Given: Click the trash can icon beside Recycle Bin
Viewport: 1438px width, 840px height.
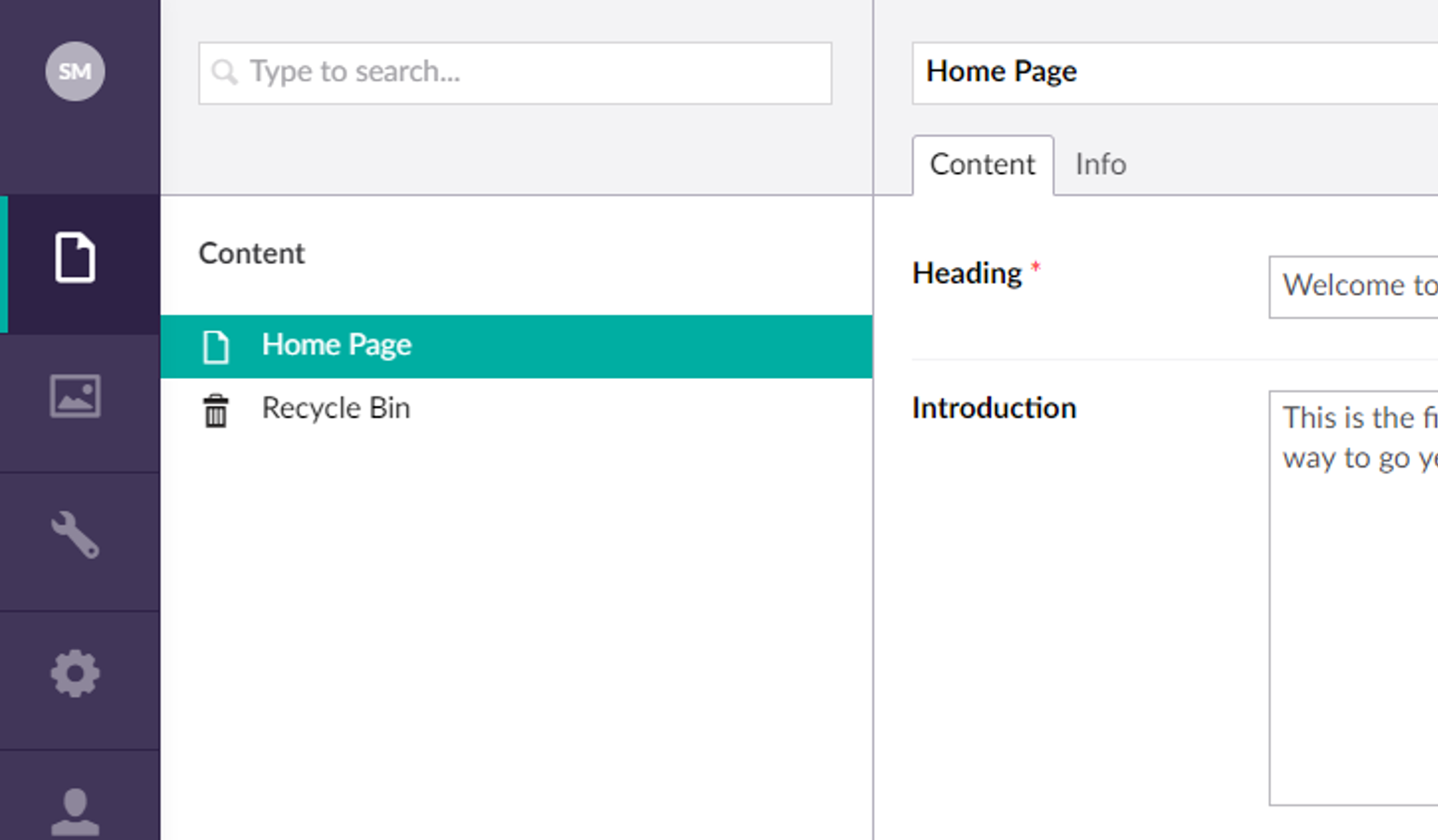Looking at the screenshot, I should [x=216, y=410].
